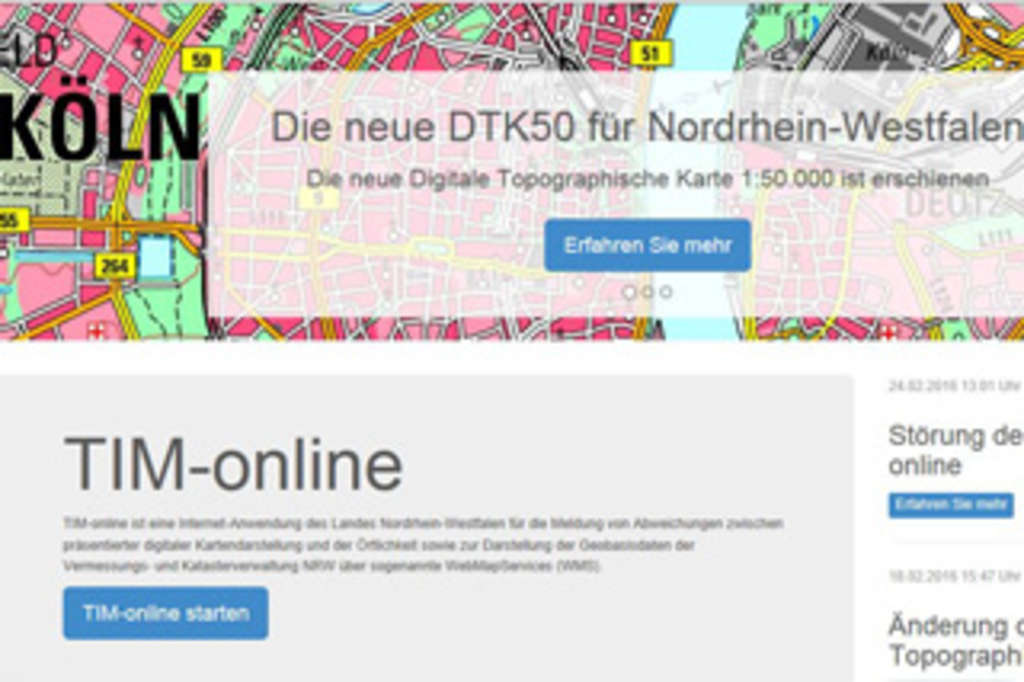This screenshot has height=682, width=1024.
Task: Click the yellow road marker 51
Action: [x=651, y=54]
